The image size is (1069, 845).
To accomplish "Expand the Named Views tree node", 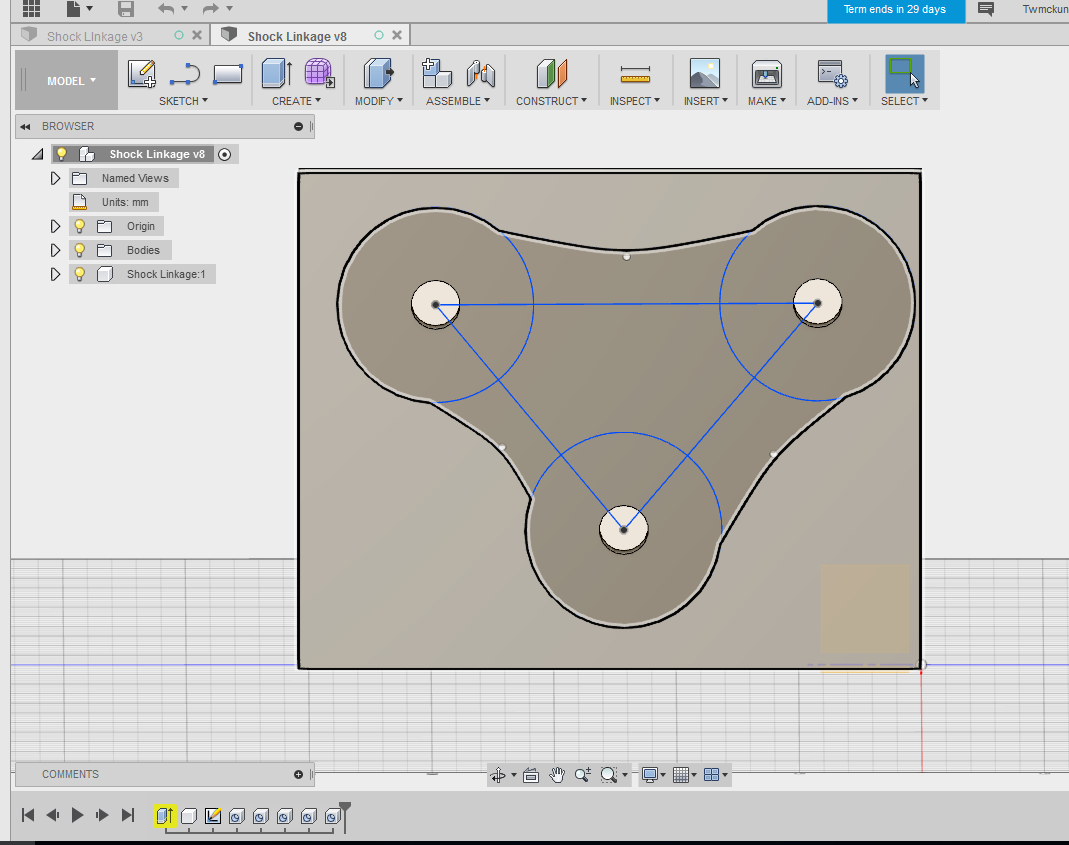I will 56,178.
